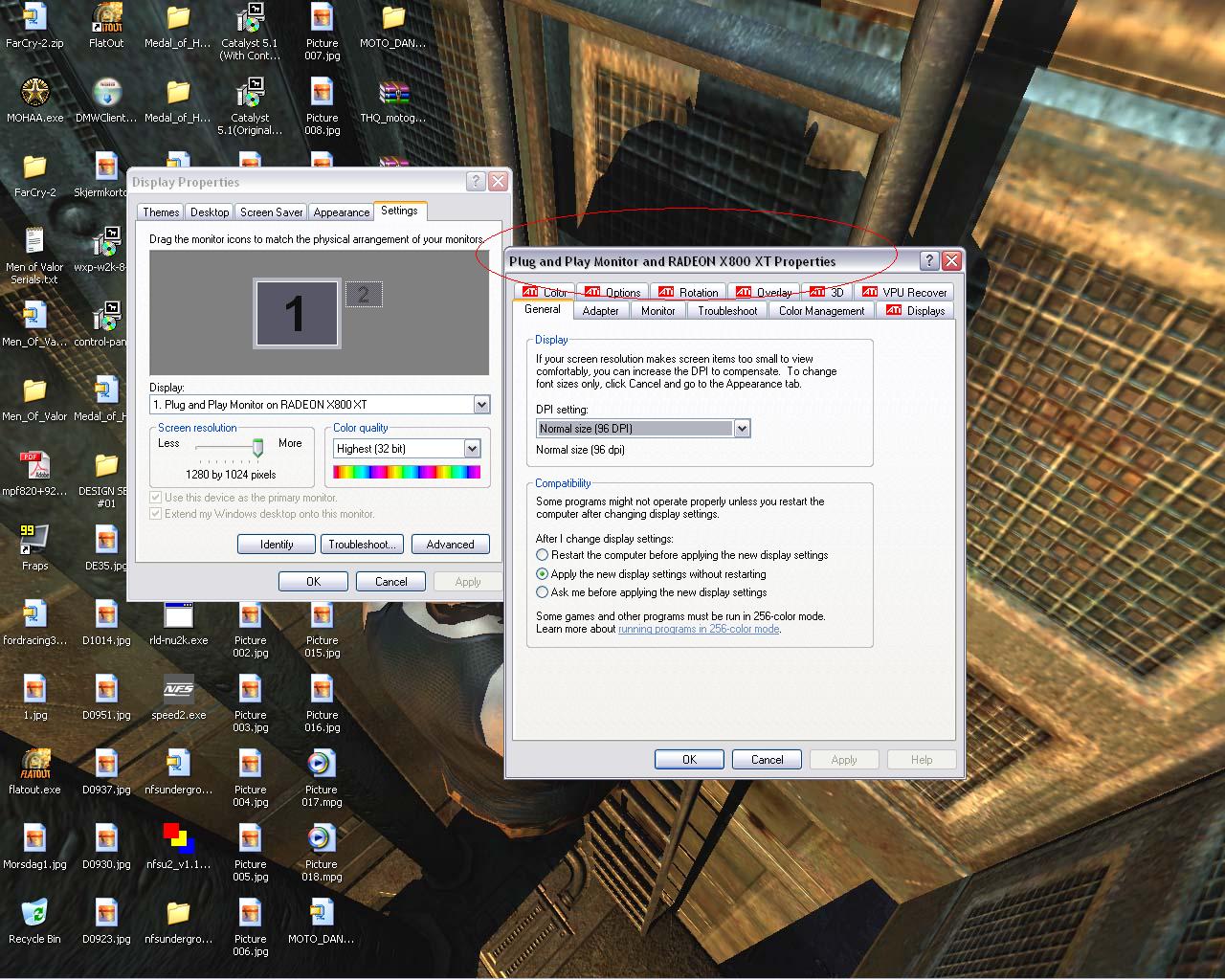The width and height of the screenshot is (1225, 980).
Task: Open fordracing3... desktop icon
Action: point(34,623)
